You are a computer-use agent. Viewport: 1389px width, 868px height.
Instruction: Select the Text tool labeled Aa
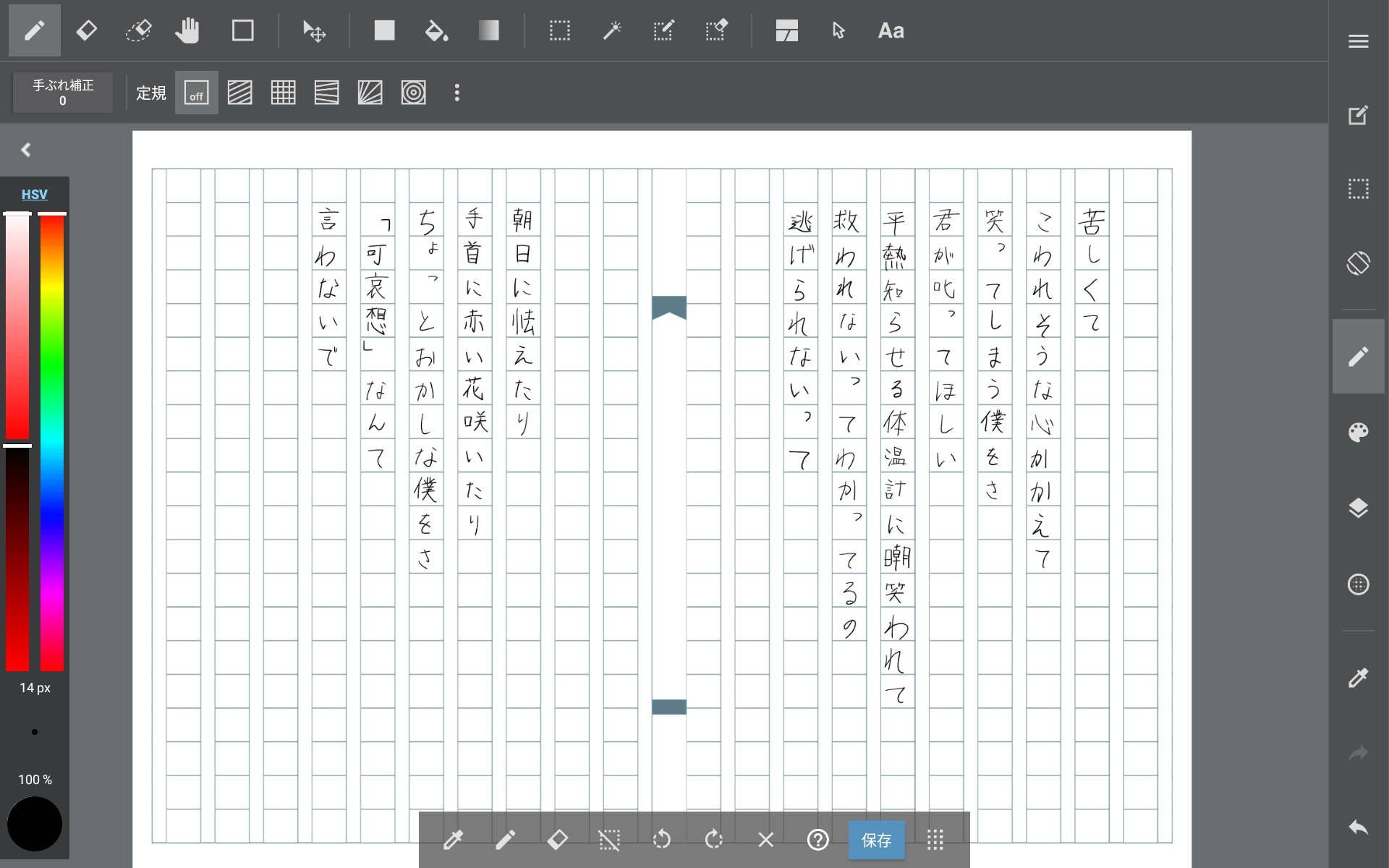point(891,30)
